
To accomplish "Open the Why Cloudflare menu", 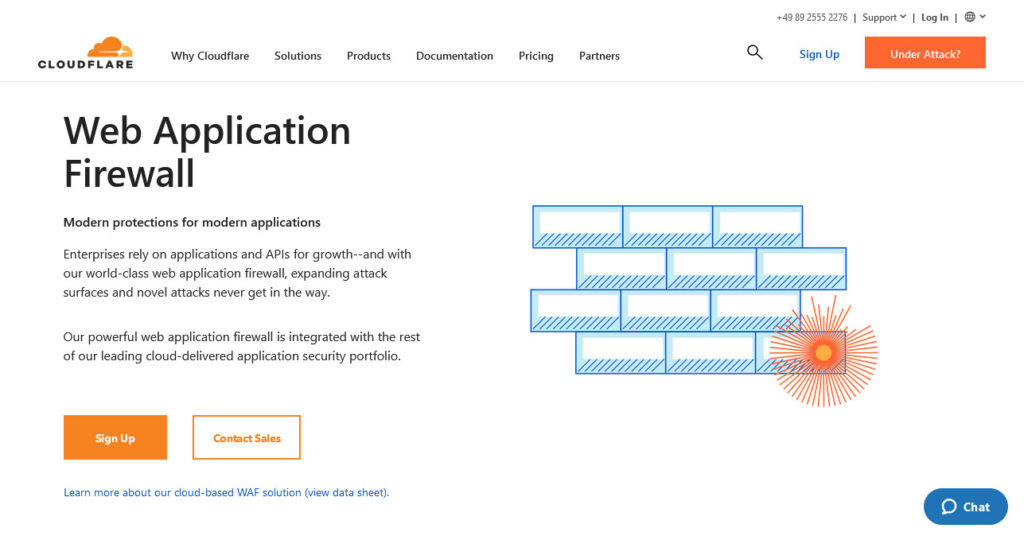I will [x=210, y=55].
